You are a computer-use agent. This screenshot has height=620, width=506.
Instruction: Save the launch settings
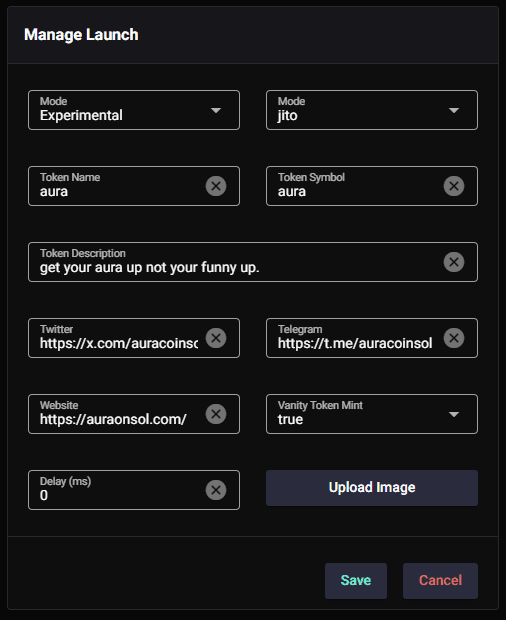point(356,580)
